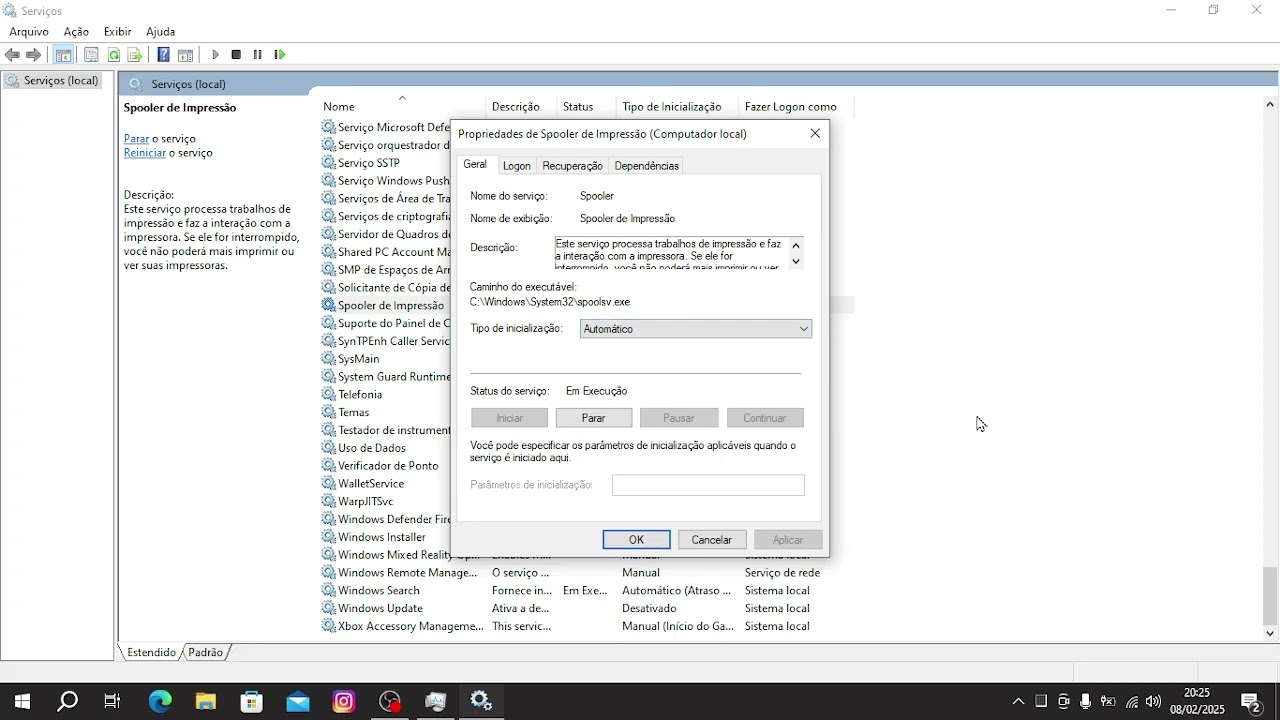Switch to the Logon tab
This screenshot has width=1280, height=720.
tap(516, 166)
